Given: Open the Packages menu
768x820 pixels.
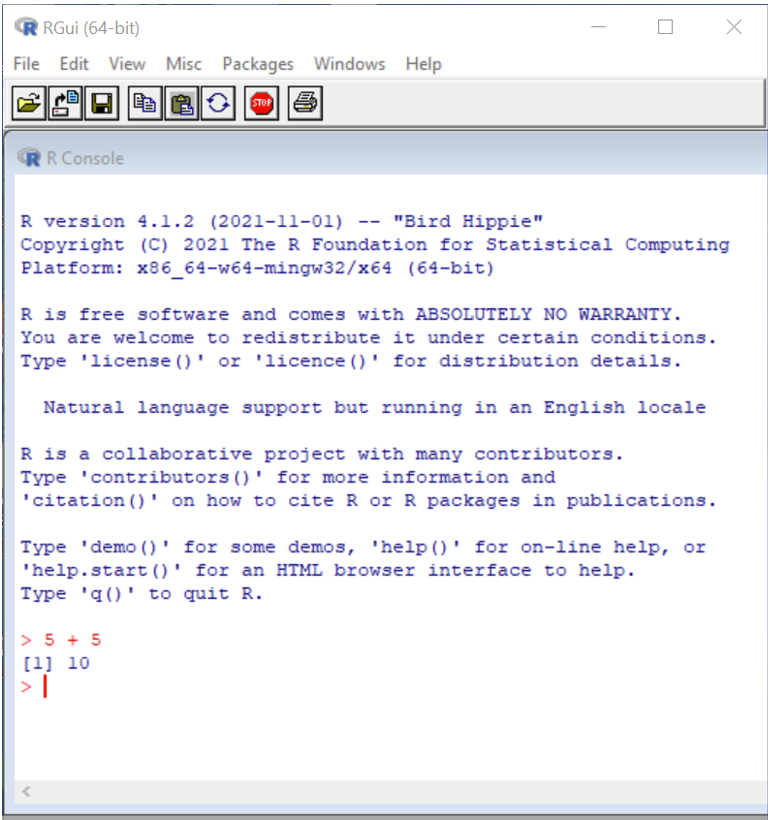Looking at the screenshot, I should pyautogui.click(x=258, y=64).
